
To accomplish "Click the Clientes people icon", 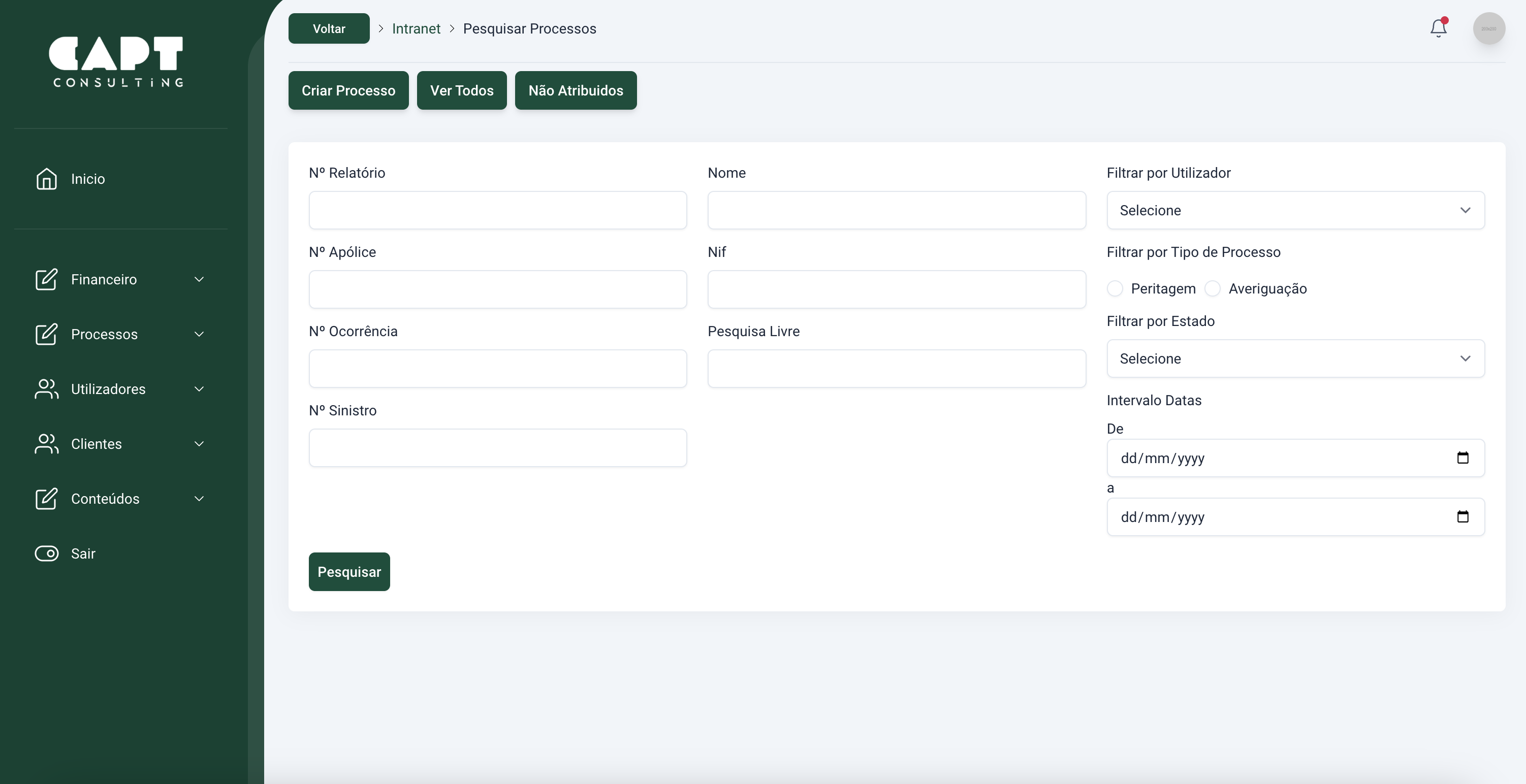I will click(x=46, y=444).
